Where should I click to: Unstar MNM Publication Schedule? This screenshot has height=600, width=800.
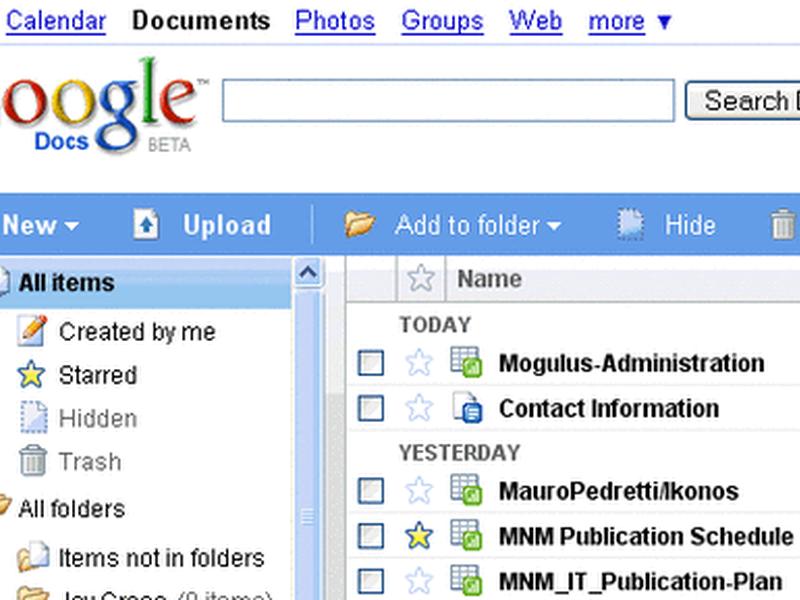pos(419,535)
